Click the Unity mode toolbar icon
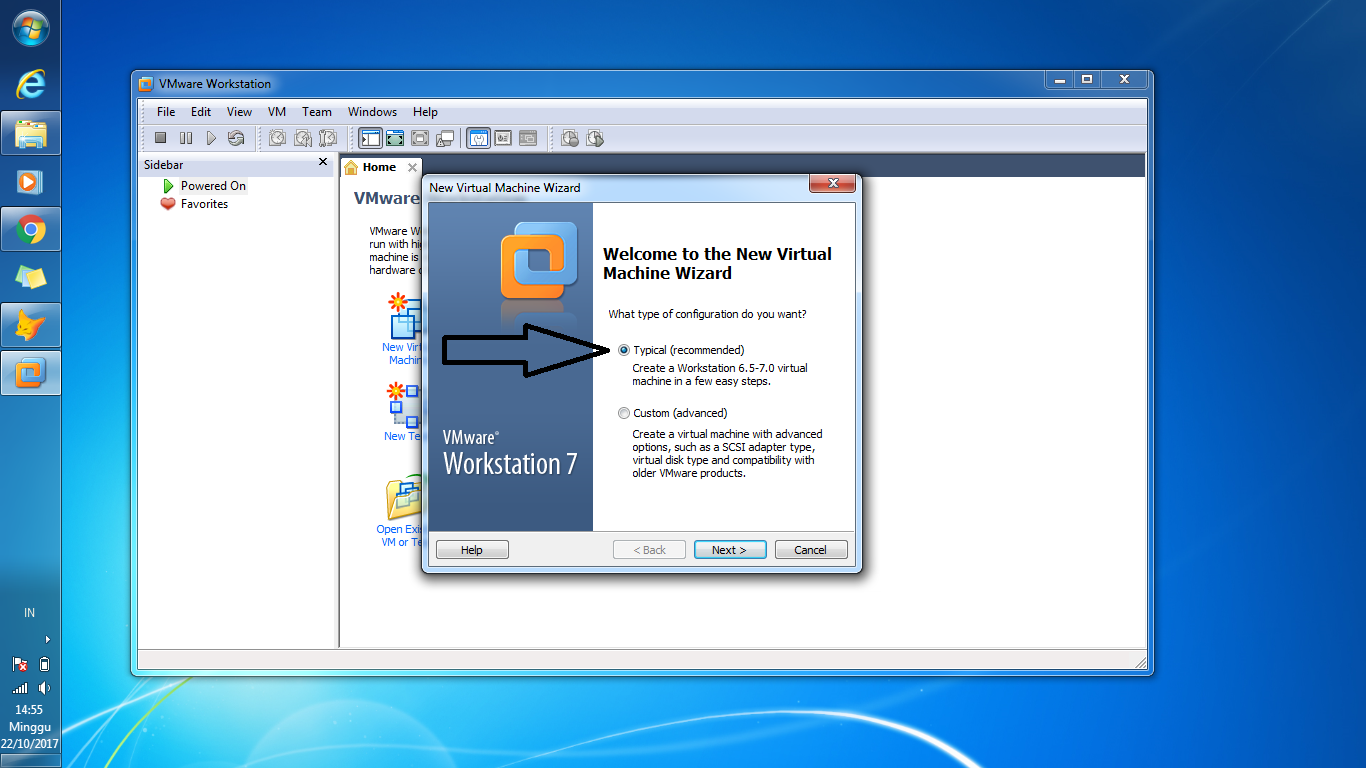The image size is (1366, 768). coord(445,138)
